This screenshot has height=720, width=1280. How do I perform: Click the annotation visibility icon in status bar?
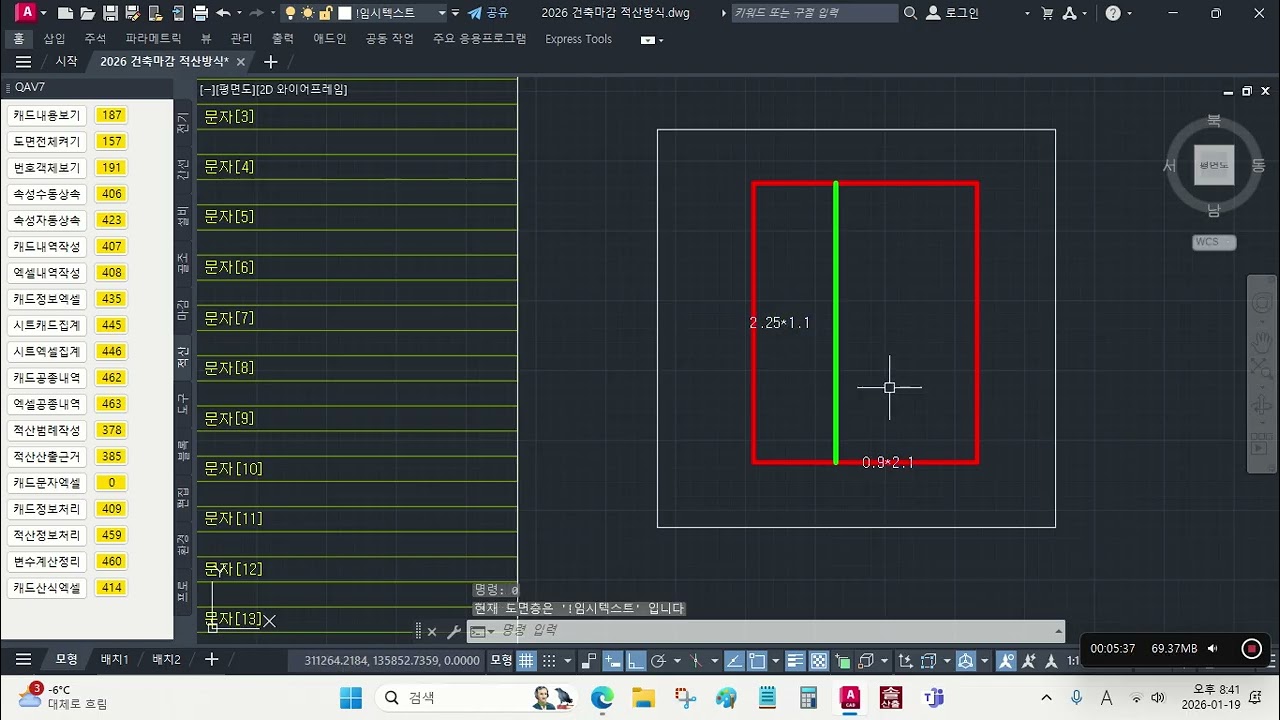[1006, 661]
